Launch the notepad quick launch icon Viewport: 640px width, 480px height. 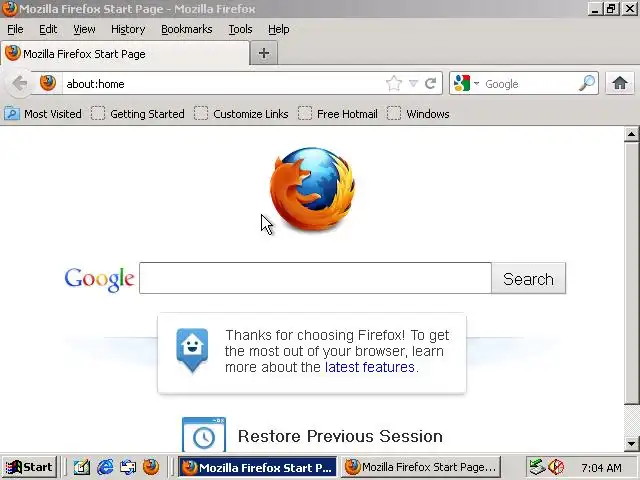(x=82, y=467)
